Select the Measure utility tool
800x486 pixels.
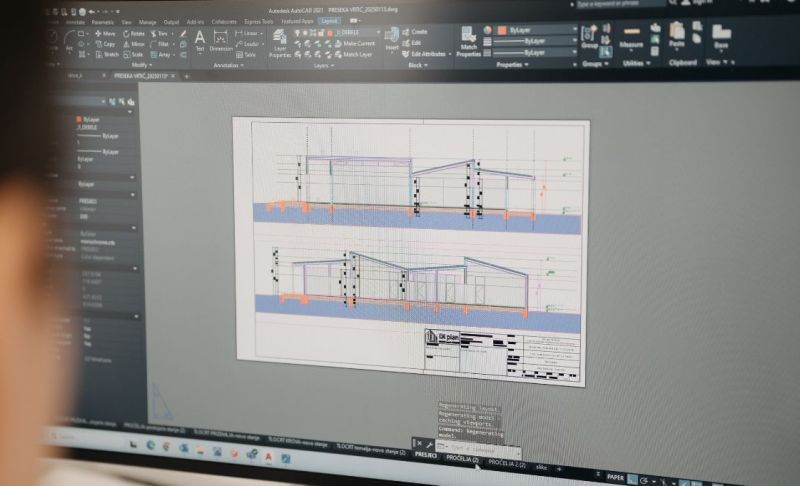(631, 37)
